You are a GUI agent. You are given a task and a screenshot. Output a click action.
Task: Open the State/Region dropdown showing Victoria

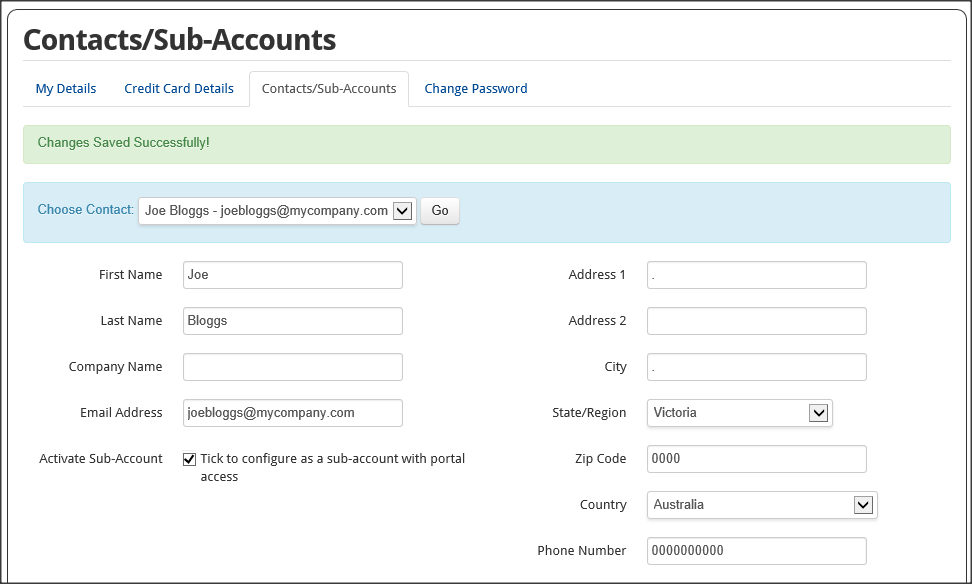pyautogui.click(x=740, y=413)
